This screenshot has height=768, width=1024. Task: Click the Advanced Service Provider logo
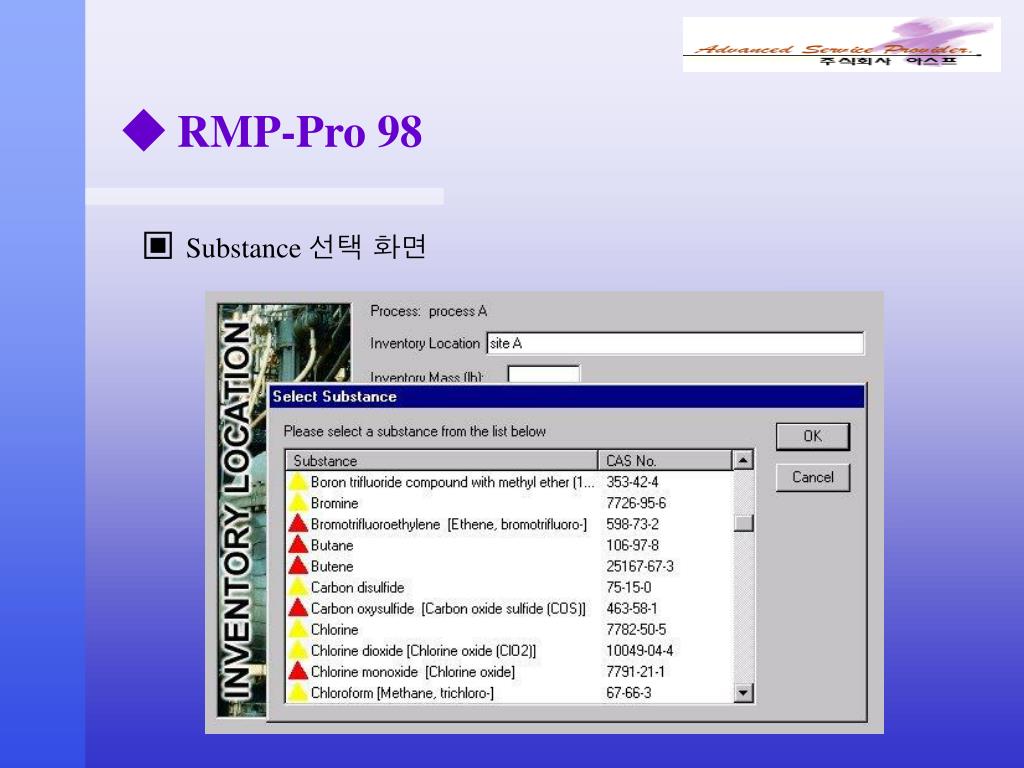pyautogui.click(x=841, y=44)
